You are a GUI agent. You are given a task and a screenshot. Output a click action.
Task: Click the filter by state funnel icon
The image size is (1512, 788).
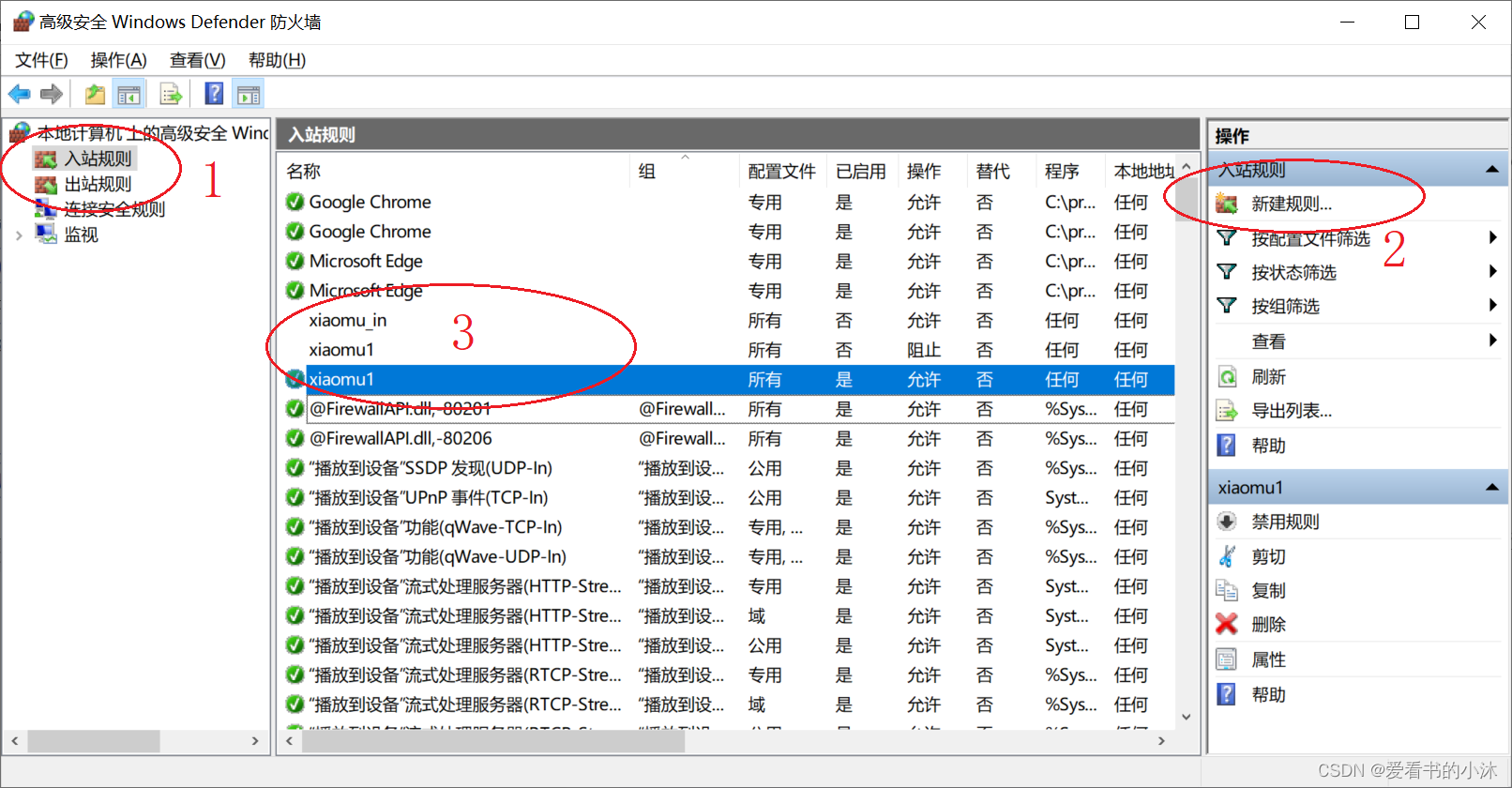tap(1227, 272)
